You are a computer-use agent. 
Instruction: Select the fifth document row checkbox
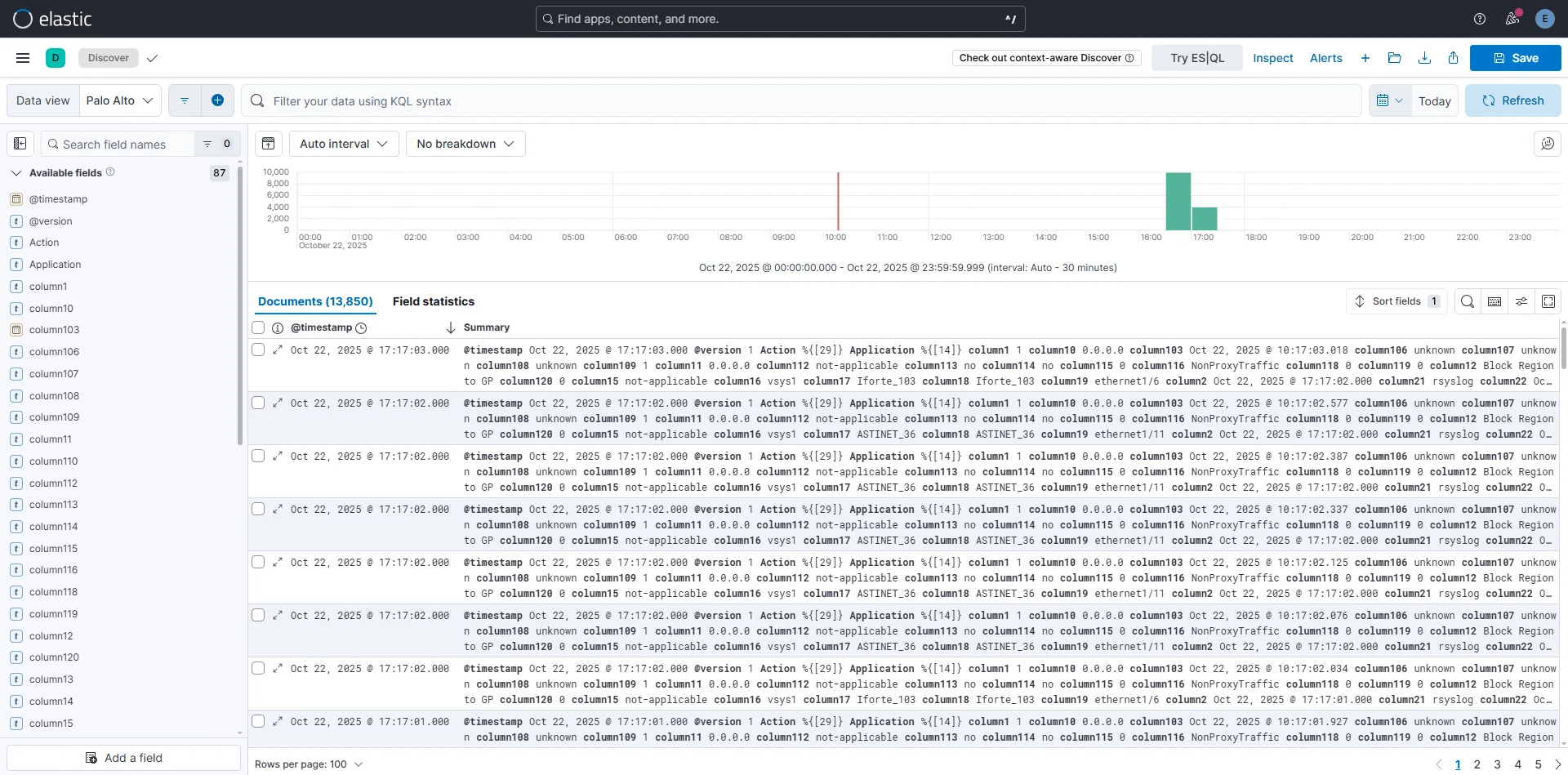pyautogui.click(x=258, y=562)
